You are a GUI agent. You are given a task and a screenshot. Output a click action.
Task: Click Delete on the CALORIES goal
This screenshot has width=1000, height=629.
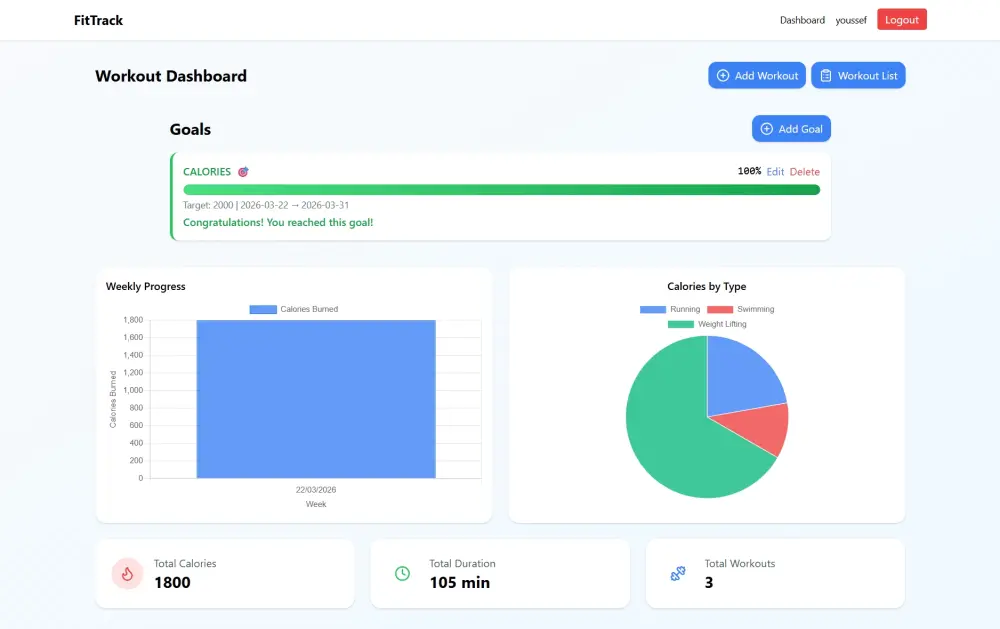805,171
